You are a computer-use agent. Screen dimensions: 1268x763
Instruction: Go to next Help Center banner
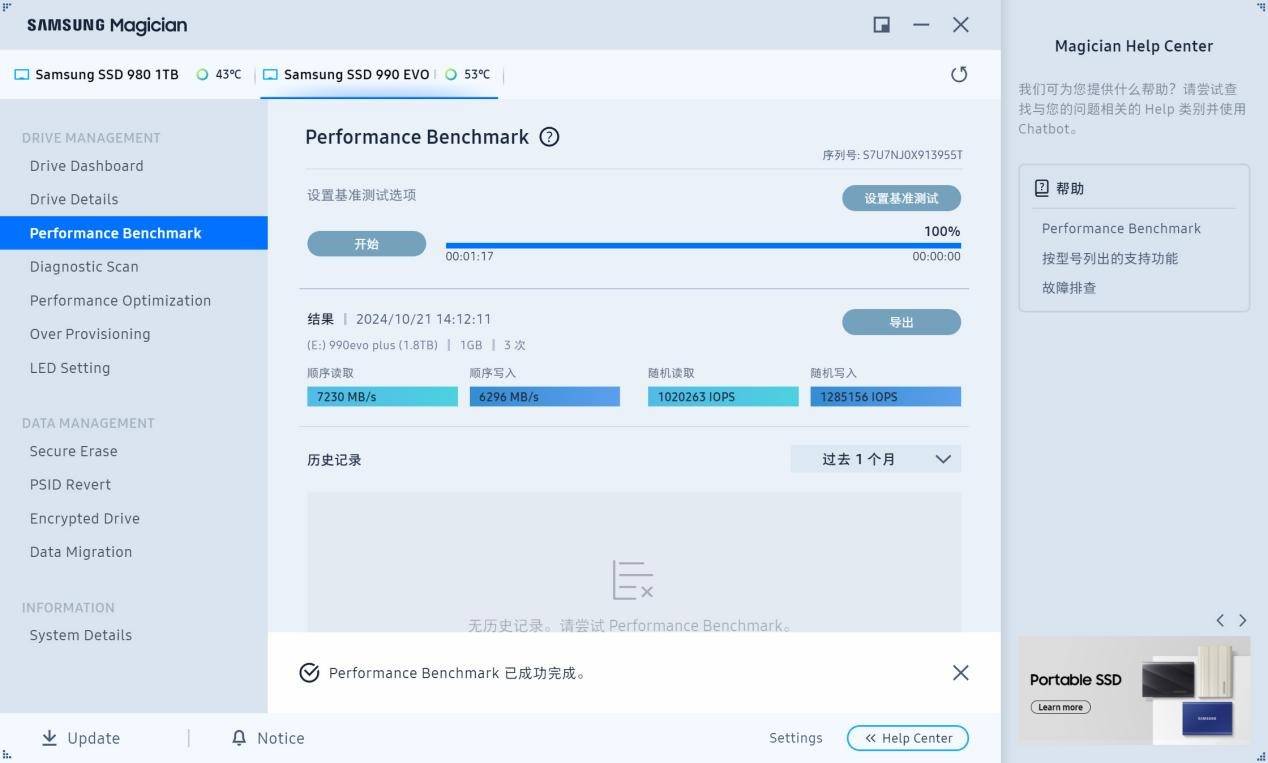(x=1242, y=620)
